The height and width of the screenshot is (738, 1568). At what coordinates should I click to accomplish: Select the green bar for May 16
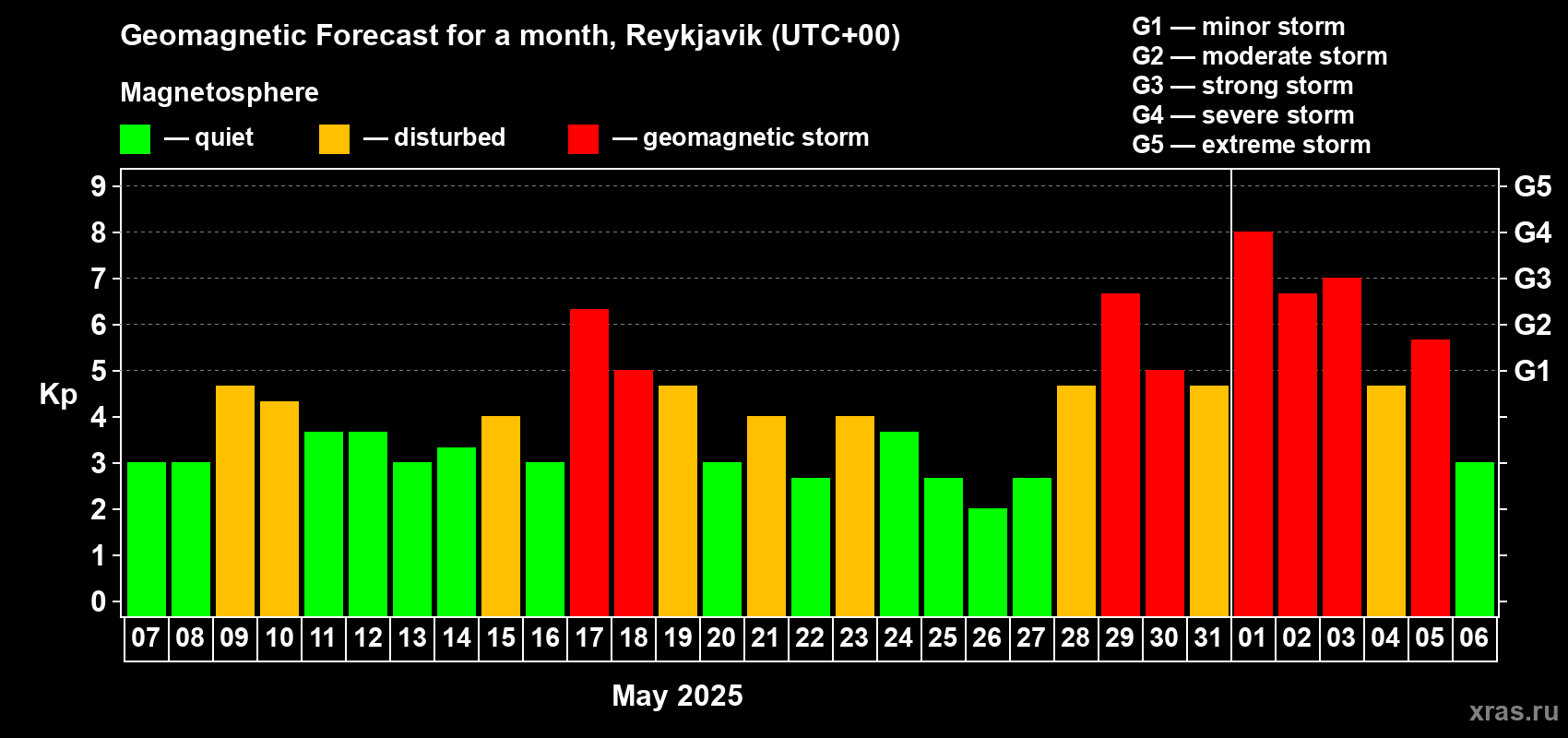click(545, 540)
